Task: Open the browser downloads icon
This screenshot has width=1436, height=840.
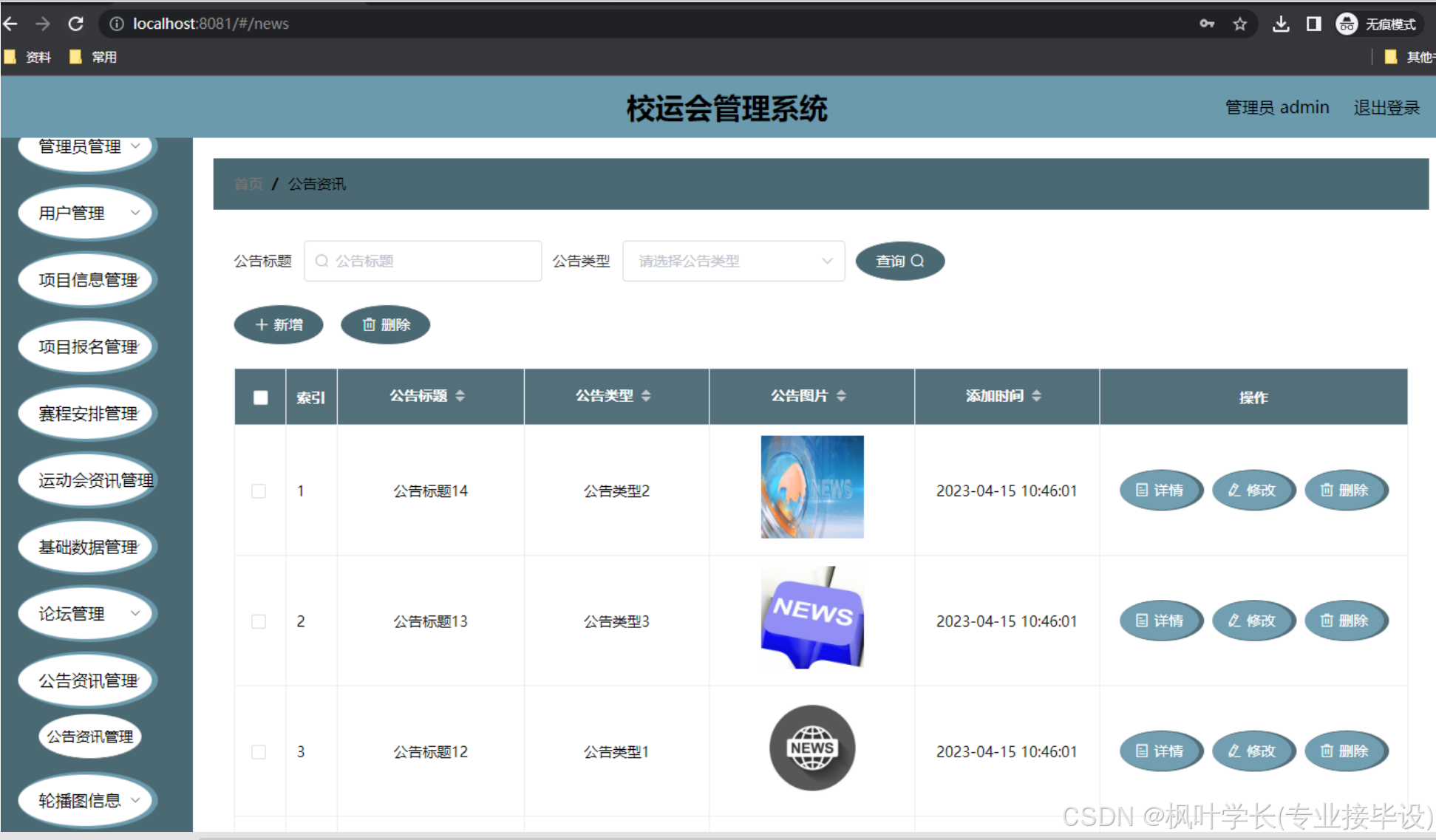Action: [x=1281, y=24]
